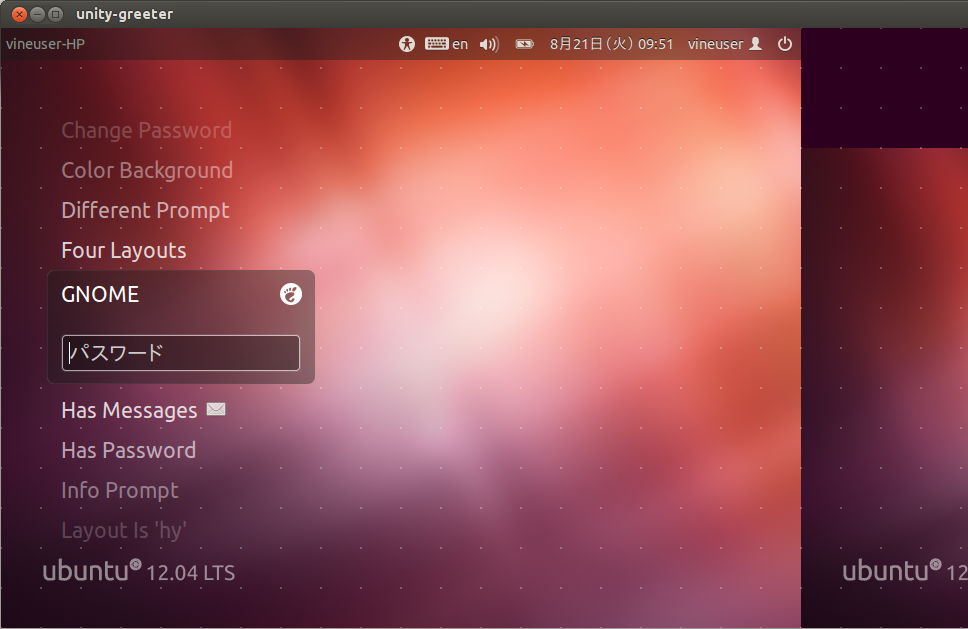Viewport: 968px width, 629px height.
Task: Click the Ubuntu logo at bottom left
Action: [89, 570]
